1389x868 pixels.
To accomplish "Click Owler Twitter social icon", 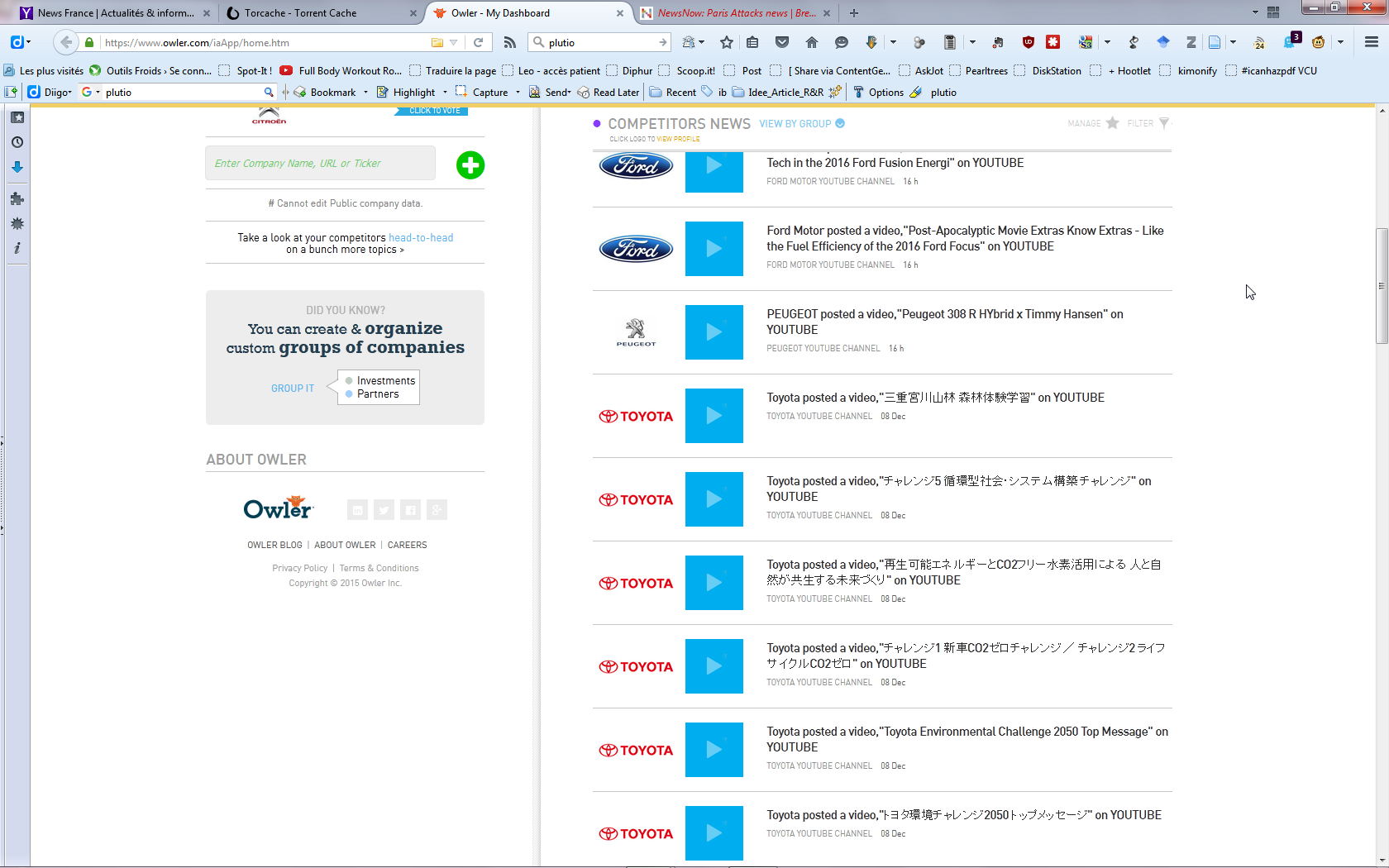I will [384, 510].
